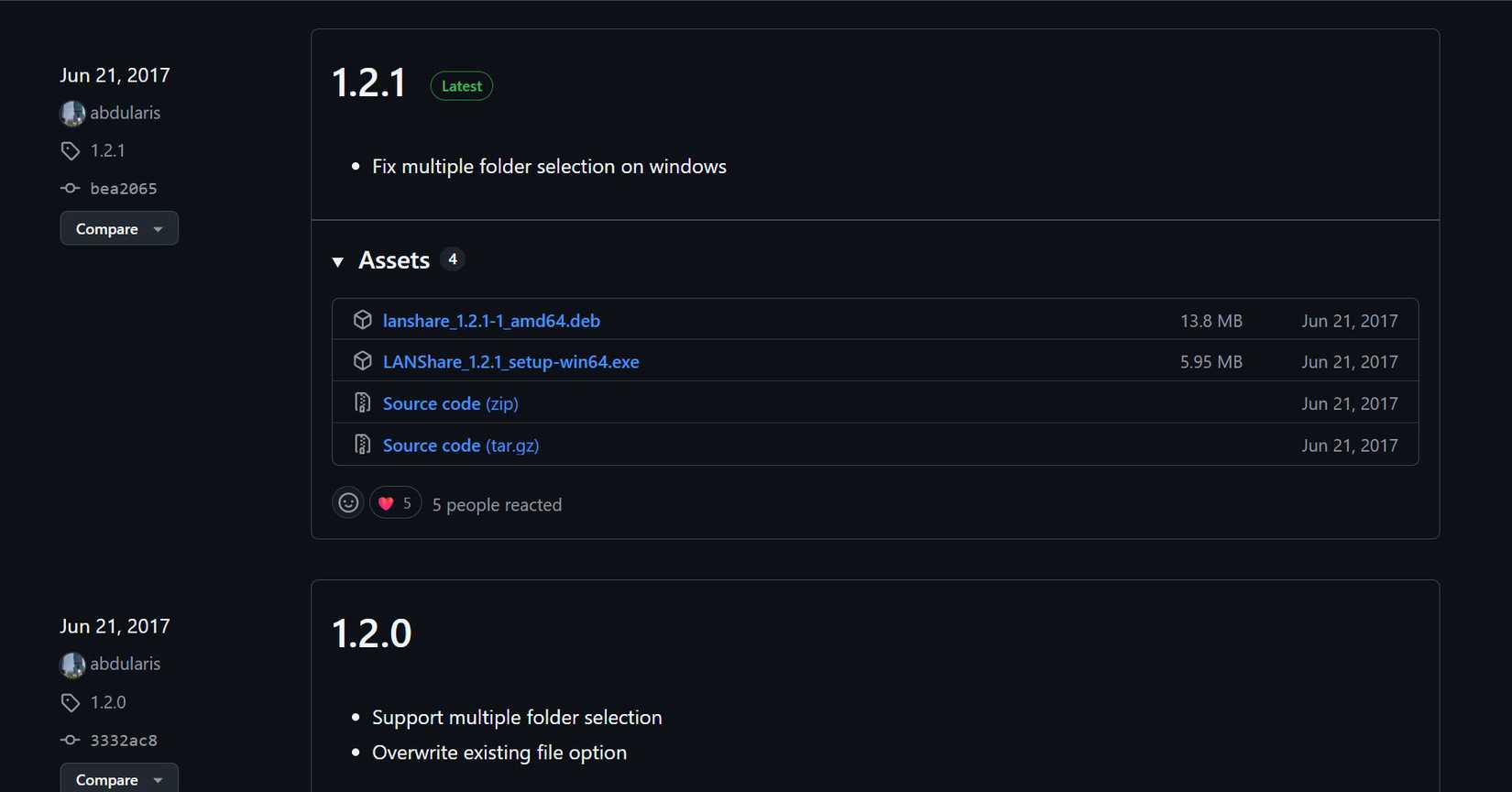
Task: Click the archive icon beside Source code (zip)
Action: pos(363,401)
